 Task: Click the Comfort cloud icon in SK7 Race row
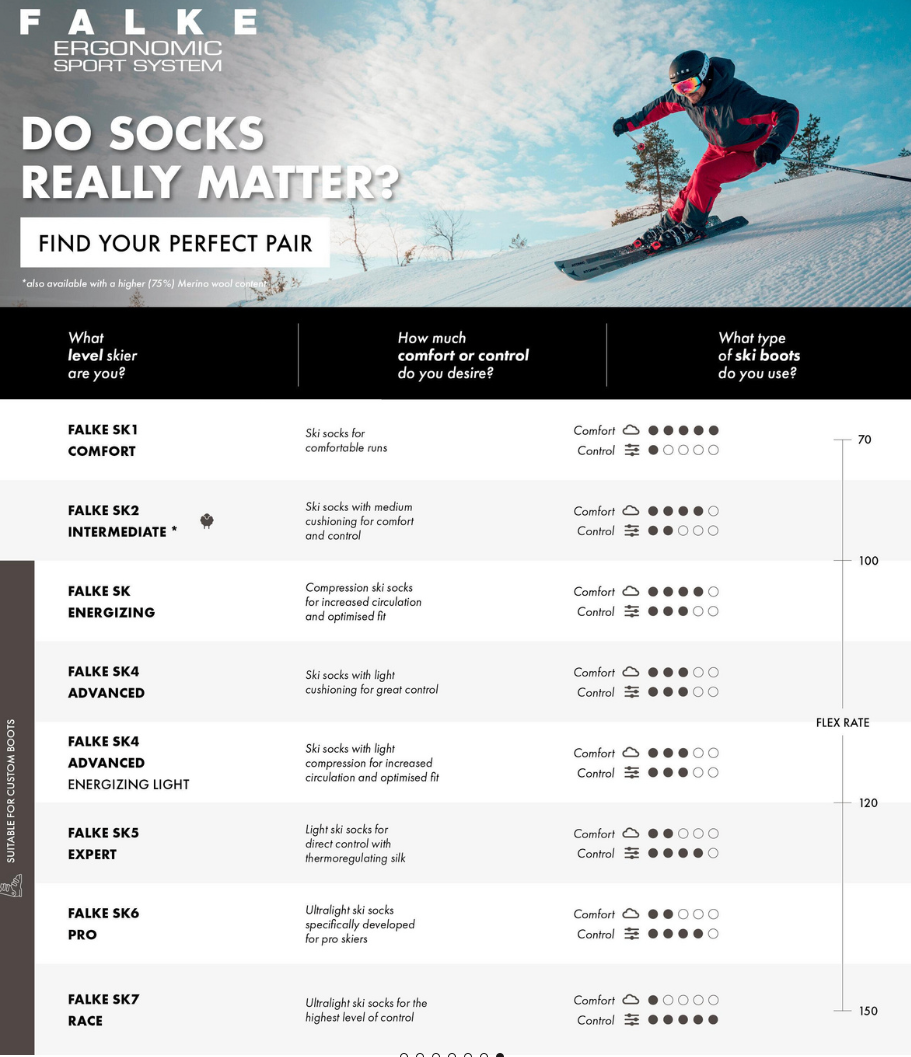[x=631, y=1000]
